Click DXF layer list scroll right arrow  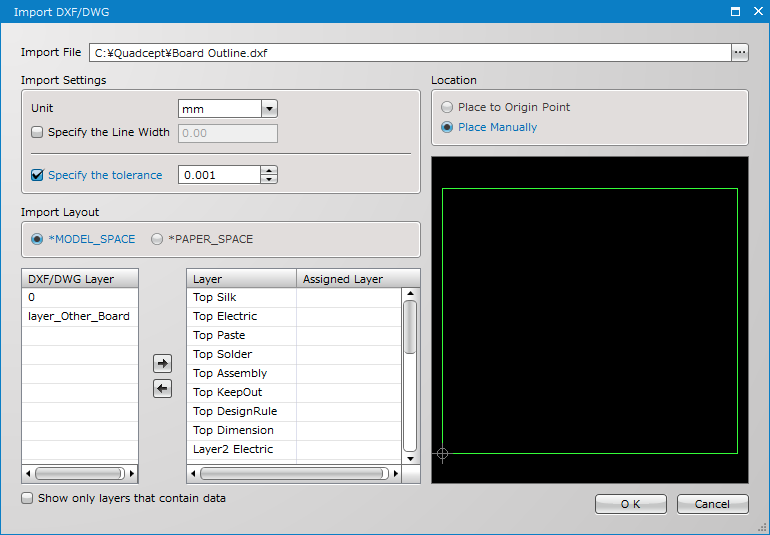(x=132, y=474)
